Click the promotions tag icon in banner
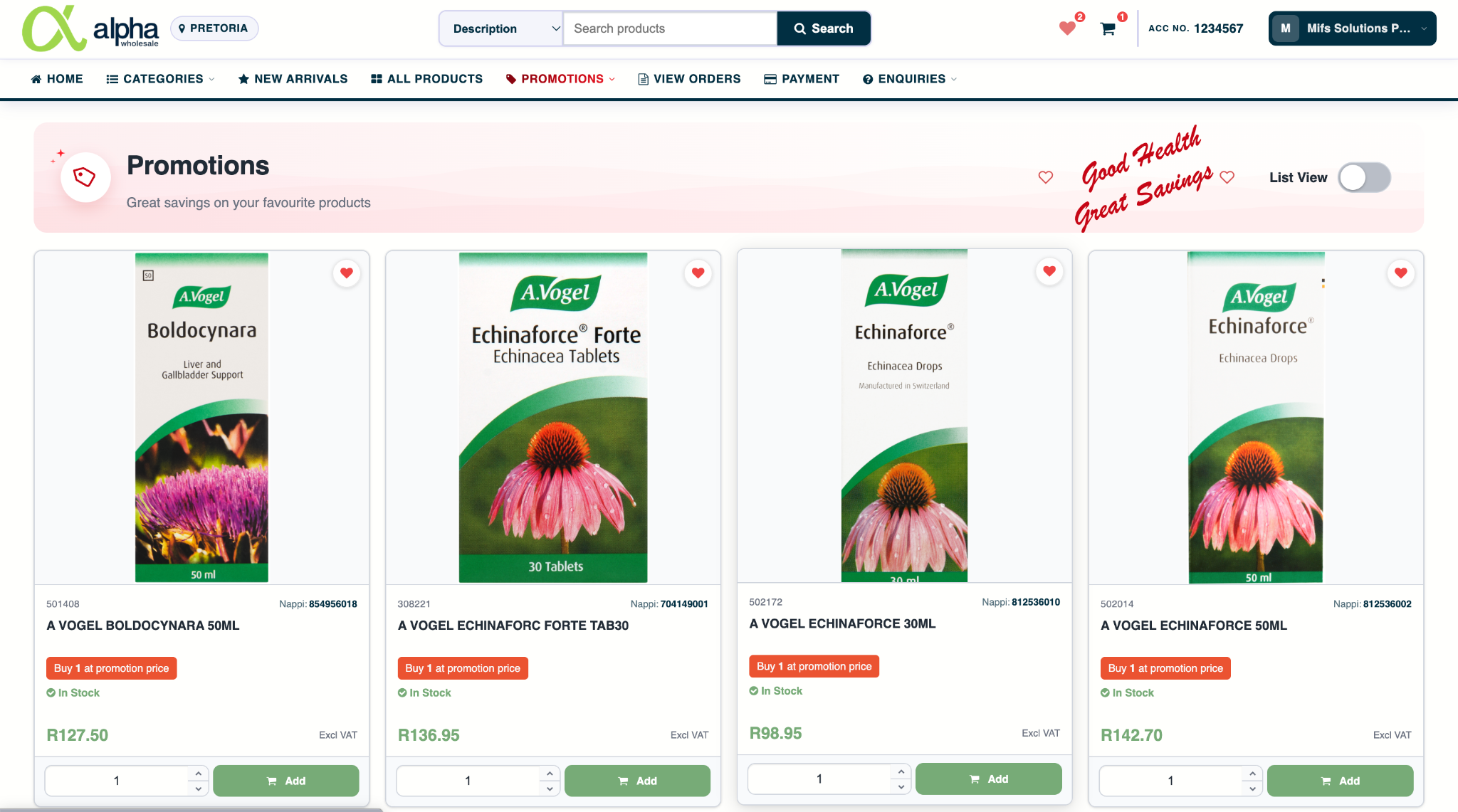This screenshot has width=1458, height=812. pos(85,176)
